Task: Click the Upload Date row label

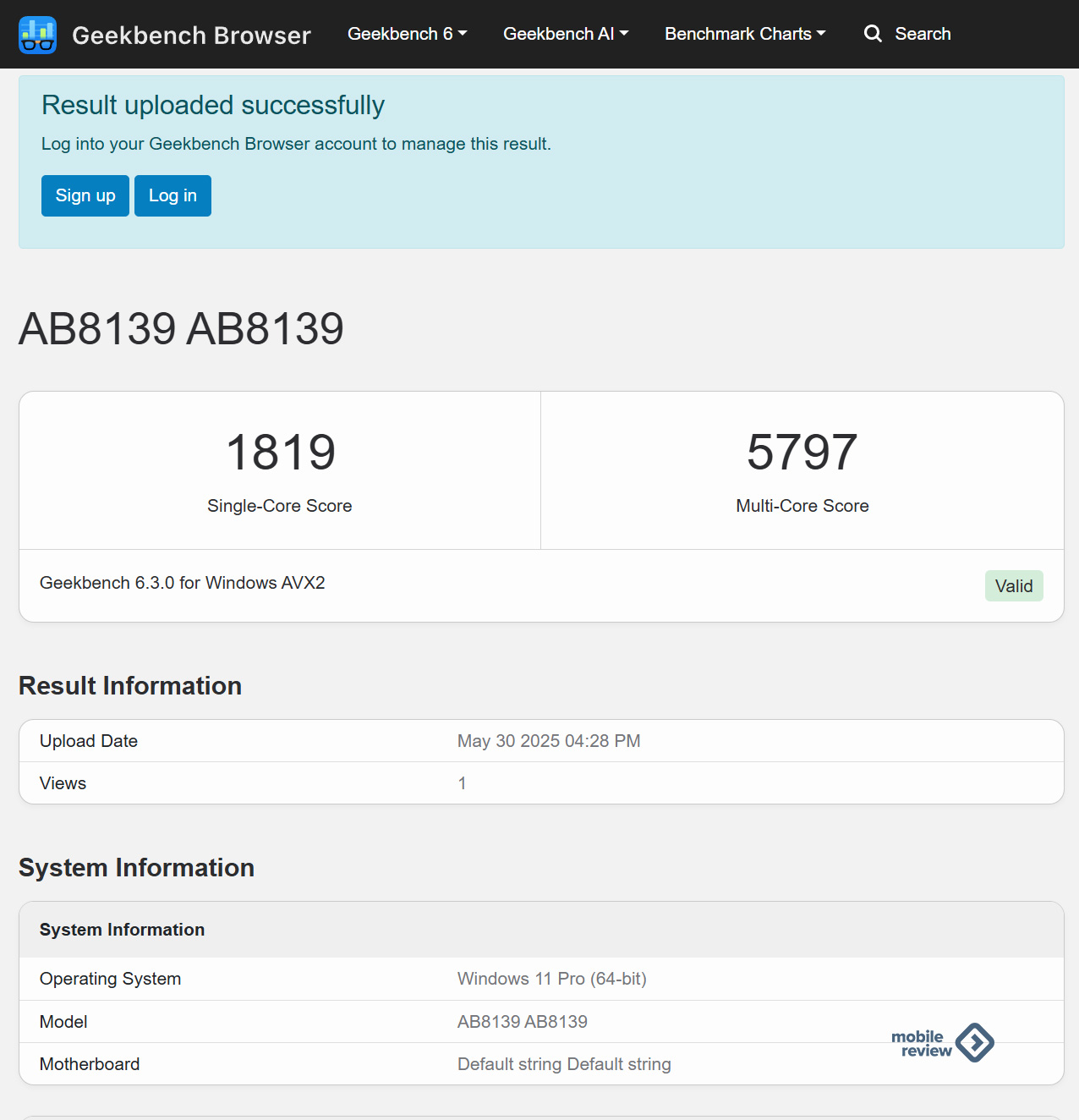Action: click(89, 741)
